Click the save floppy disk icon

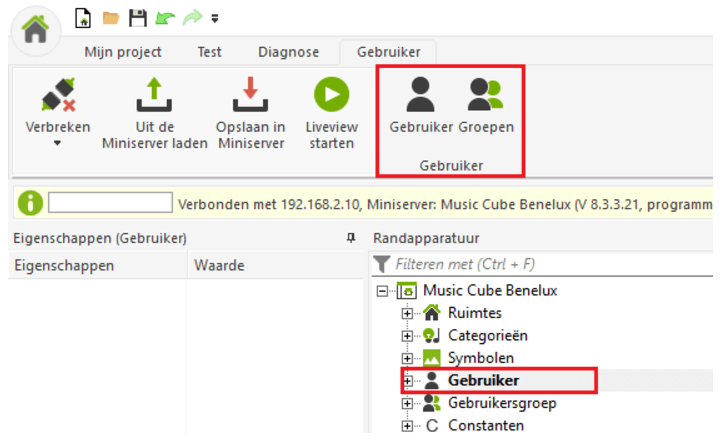click(x=138, y=17)
